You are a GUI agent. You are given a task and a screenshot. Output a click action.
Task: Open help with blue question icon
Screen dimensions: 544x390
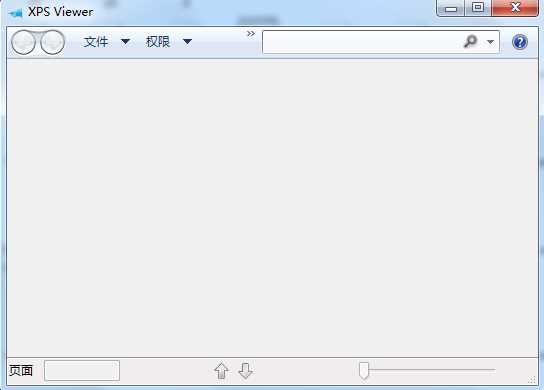pos(520,42)
